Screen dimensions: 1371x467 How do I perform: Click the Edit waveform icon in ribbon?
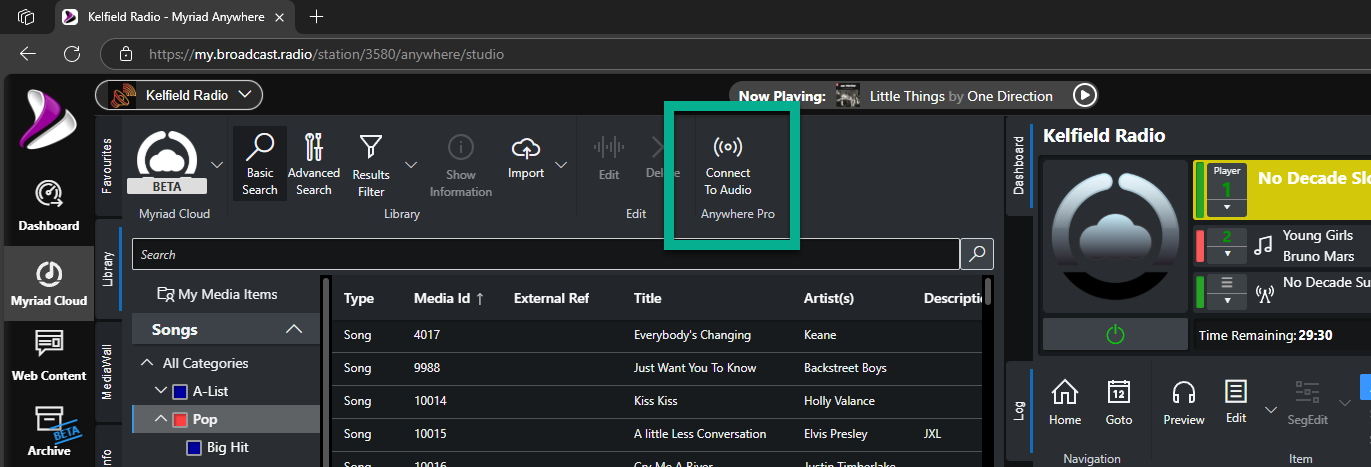click(x=609, y=148)
